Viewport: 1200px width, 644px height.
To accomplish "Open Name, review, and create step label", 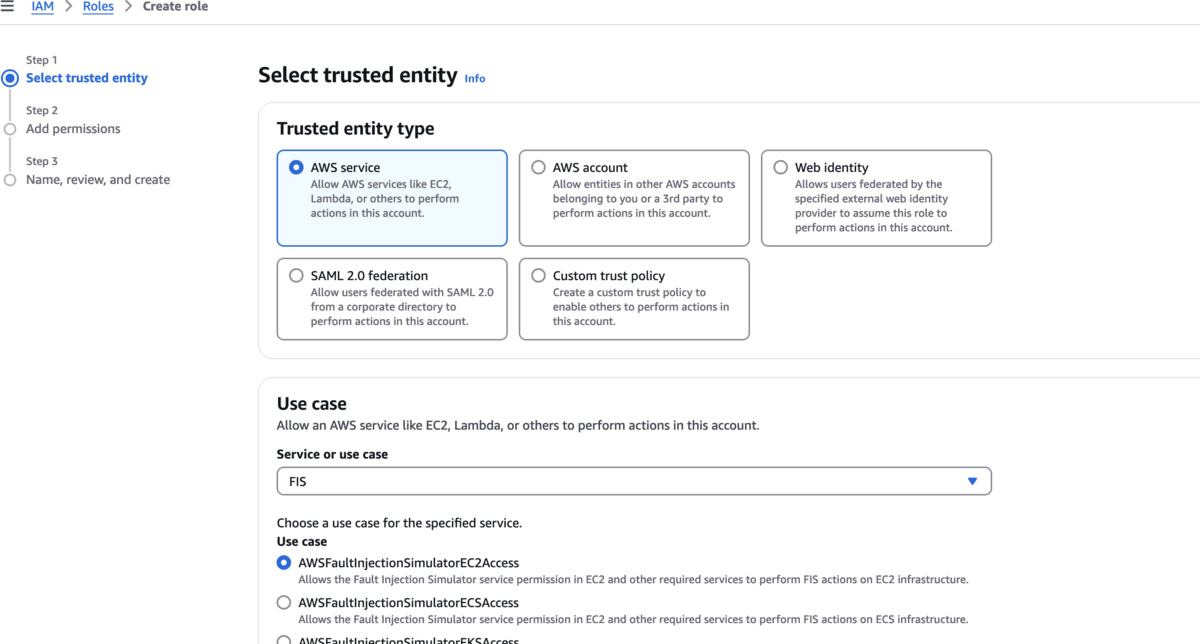I will click(x=98, y=180).
